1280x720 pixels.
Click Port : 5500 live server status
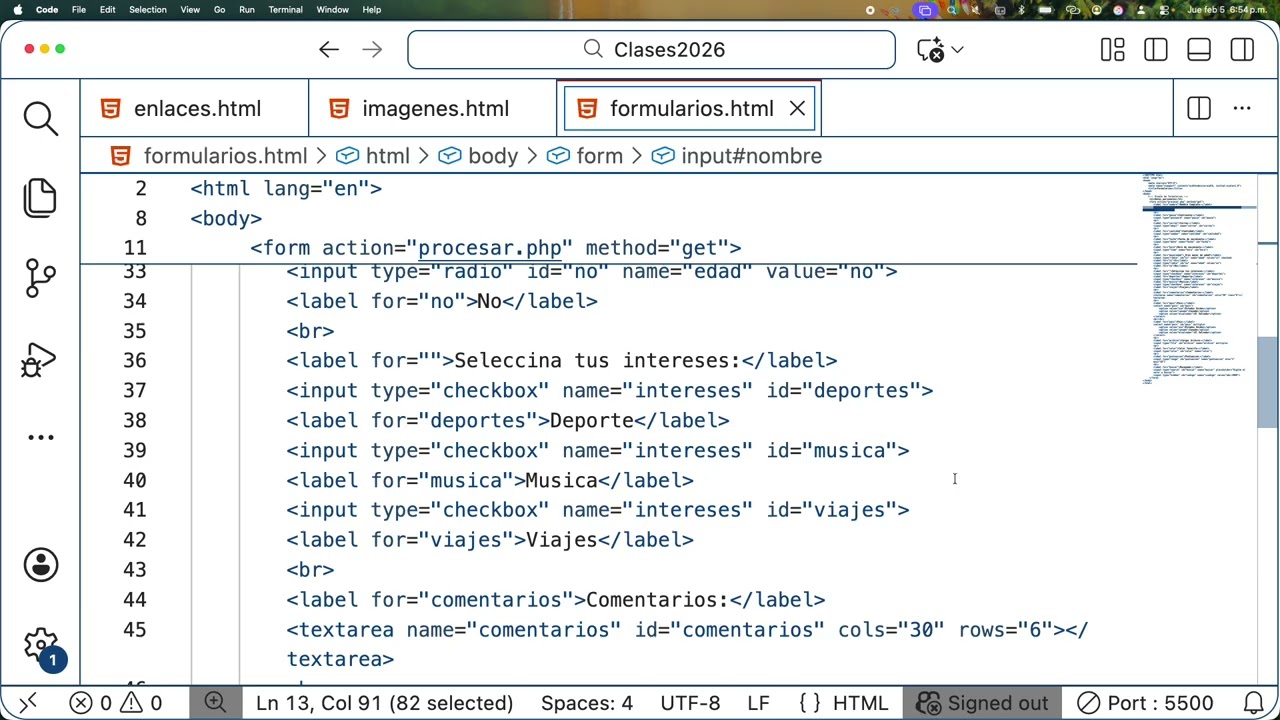1145,703
